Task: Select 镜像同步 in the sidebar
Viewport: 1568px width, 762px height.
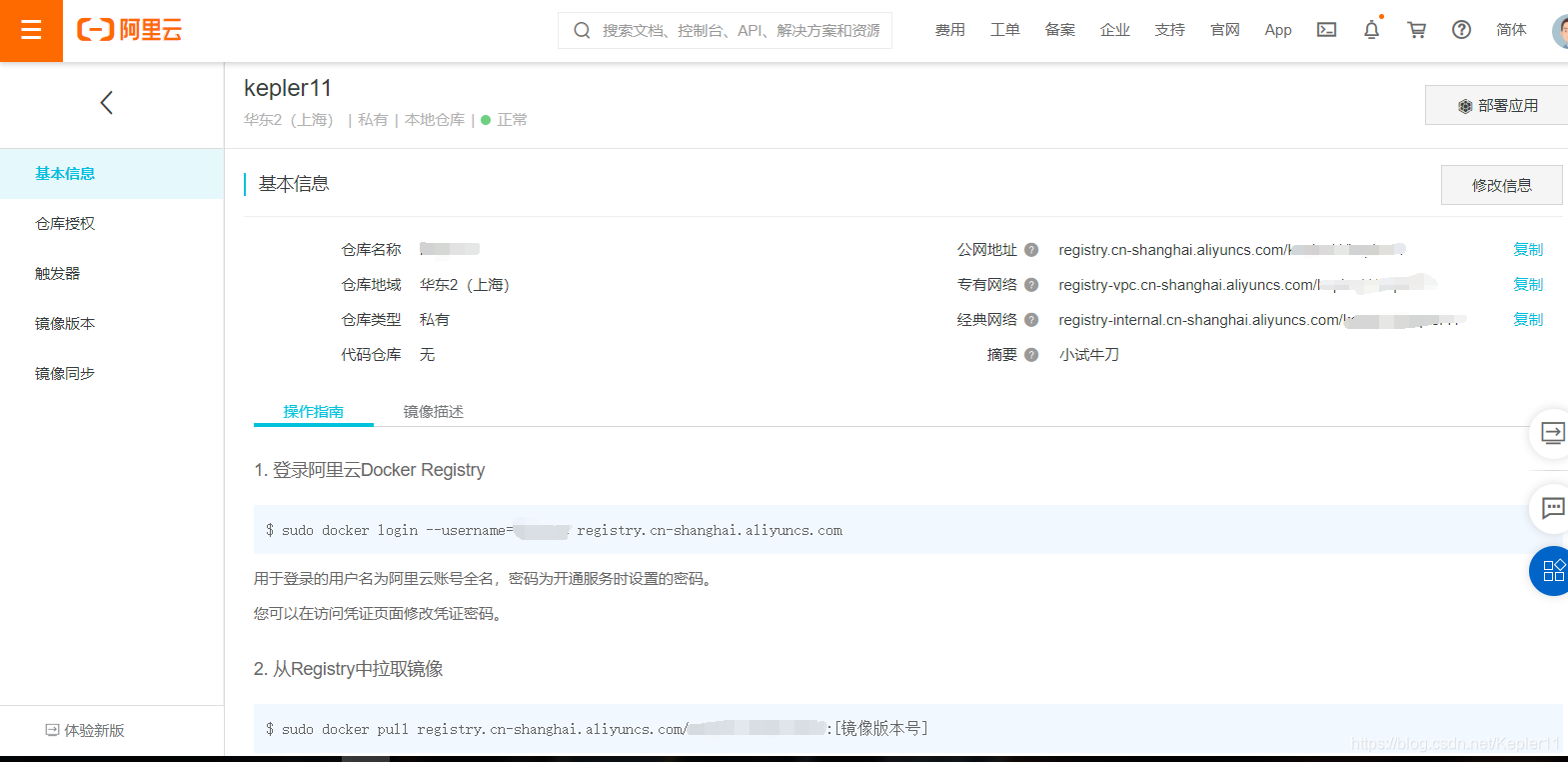Action: click(x=112, y=374)
